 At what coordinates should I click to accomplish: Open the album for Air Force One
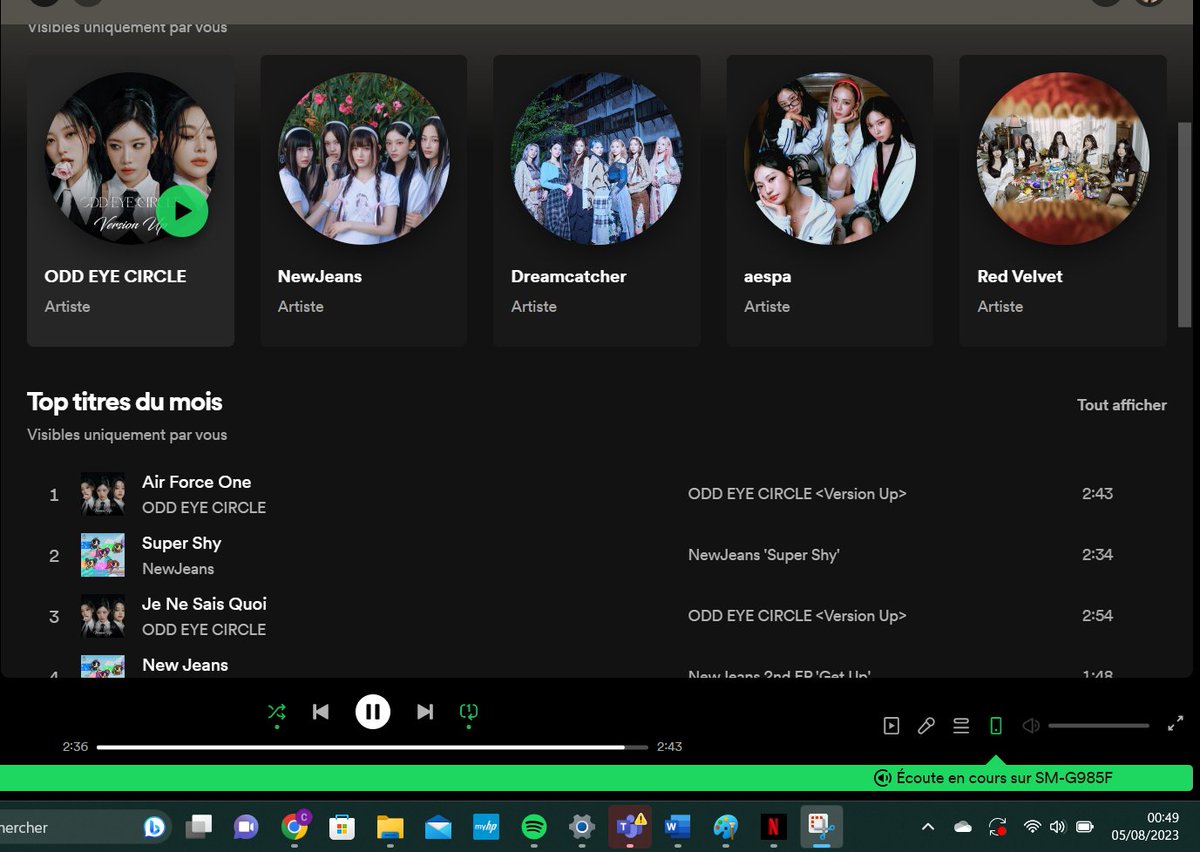coord(797,494)
